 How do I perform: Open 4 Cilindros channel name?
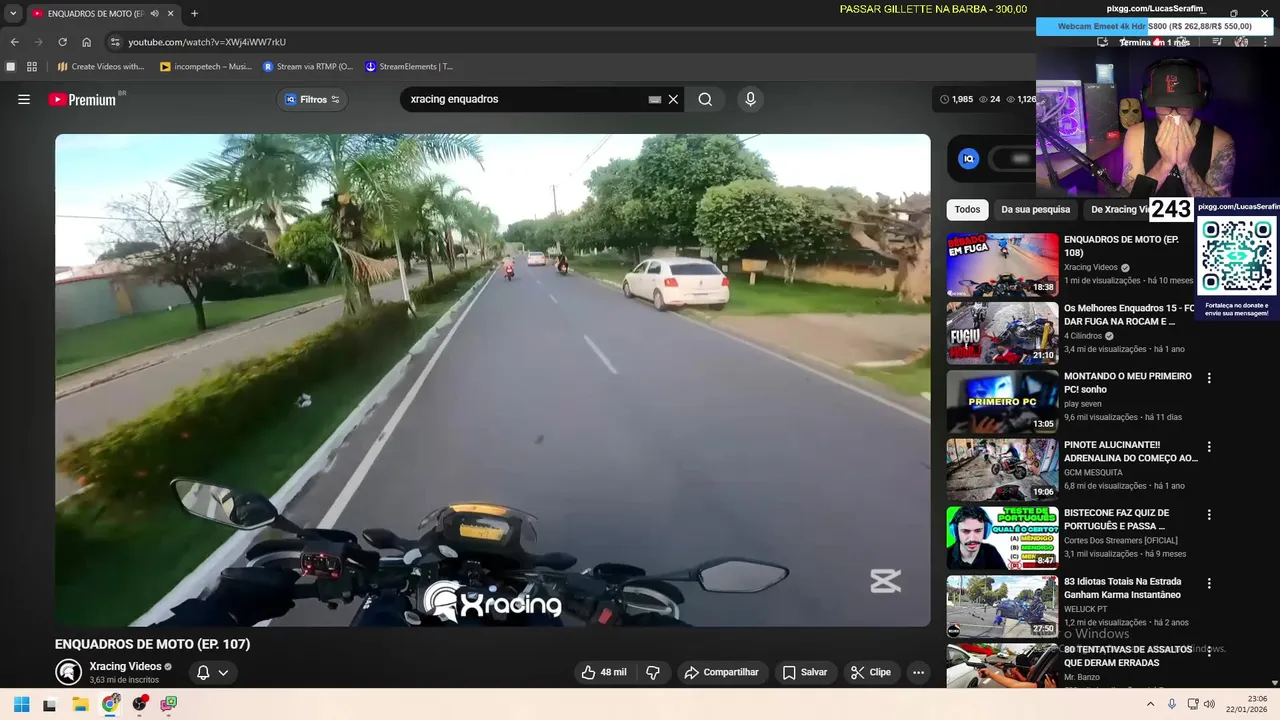pos(1083,336)
